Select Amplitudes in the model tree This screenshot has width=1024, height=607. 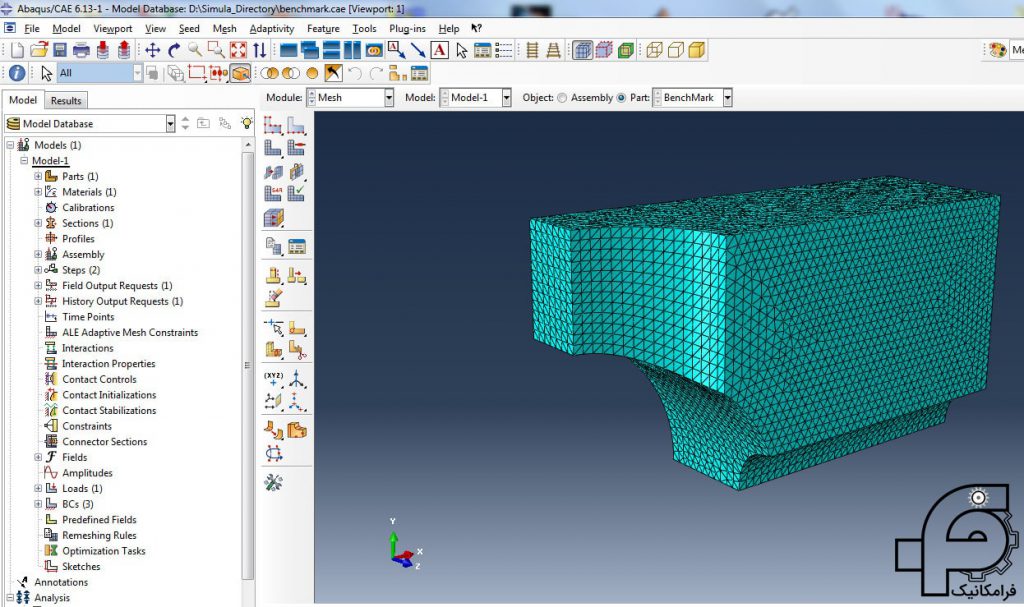click(x=87, y=473)
